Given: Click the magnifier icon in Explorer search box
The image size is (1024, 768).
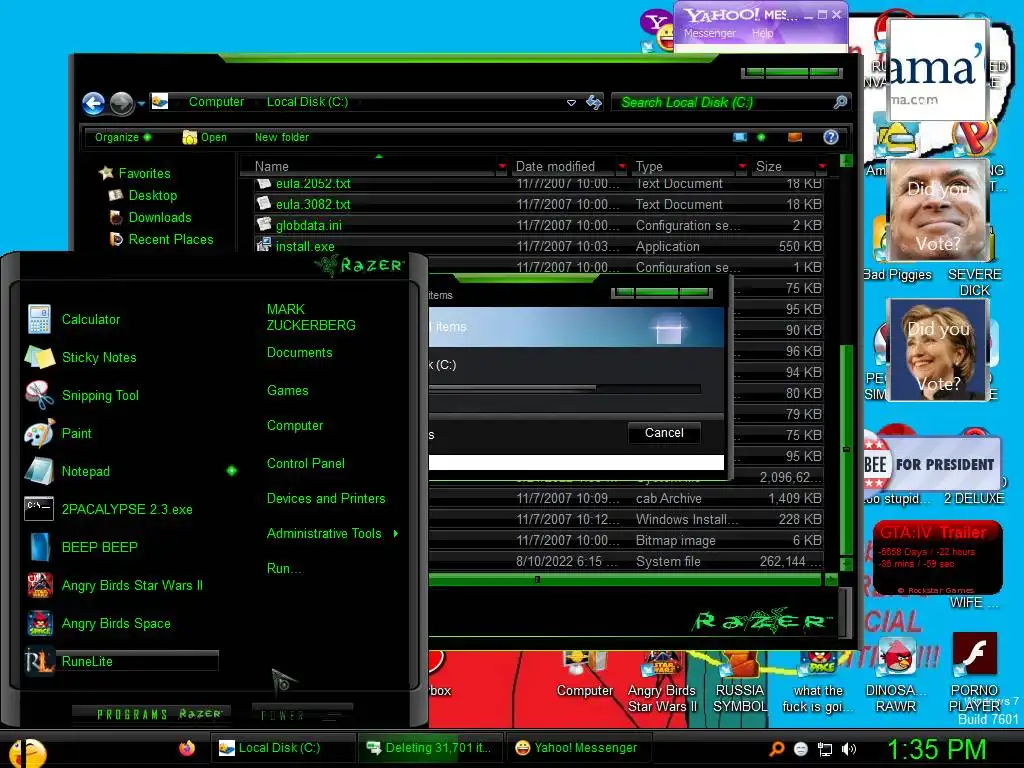Looking at the screenshot, I should (840, 102).
